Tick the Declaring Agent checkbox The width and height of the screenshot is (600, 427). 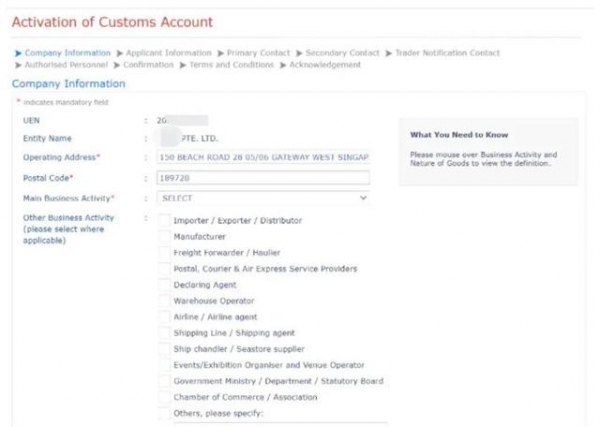tap(164, 284)
